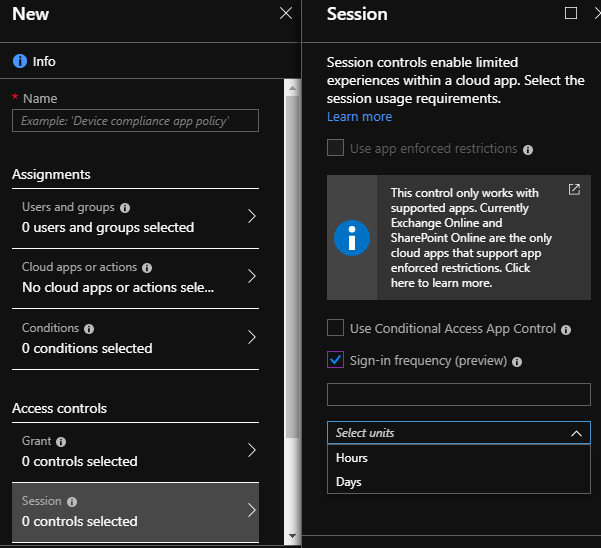601x548 pixels.
Task: Collapse the Select units dropdown
Action: tap(576, 433)
